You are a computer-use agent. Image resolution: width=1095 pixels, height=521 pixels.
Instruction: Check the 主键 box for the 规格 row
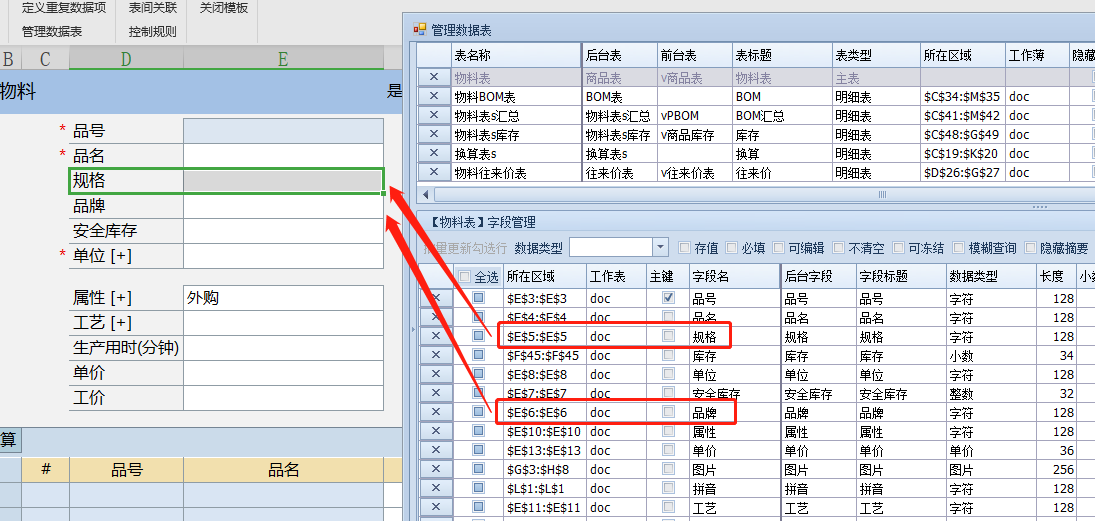[668, 337]
